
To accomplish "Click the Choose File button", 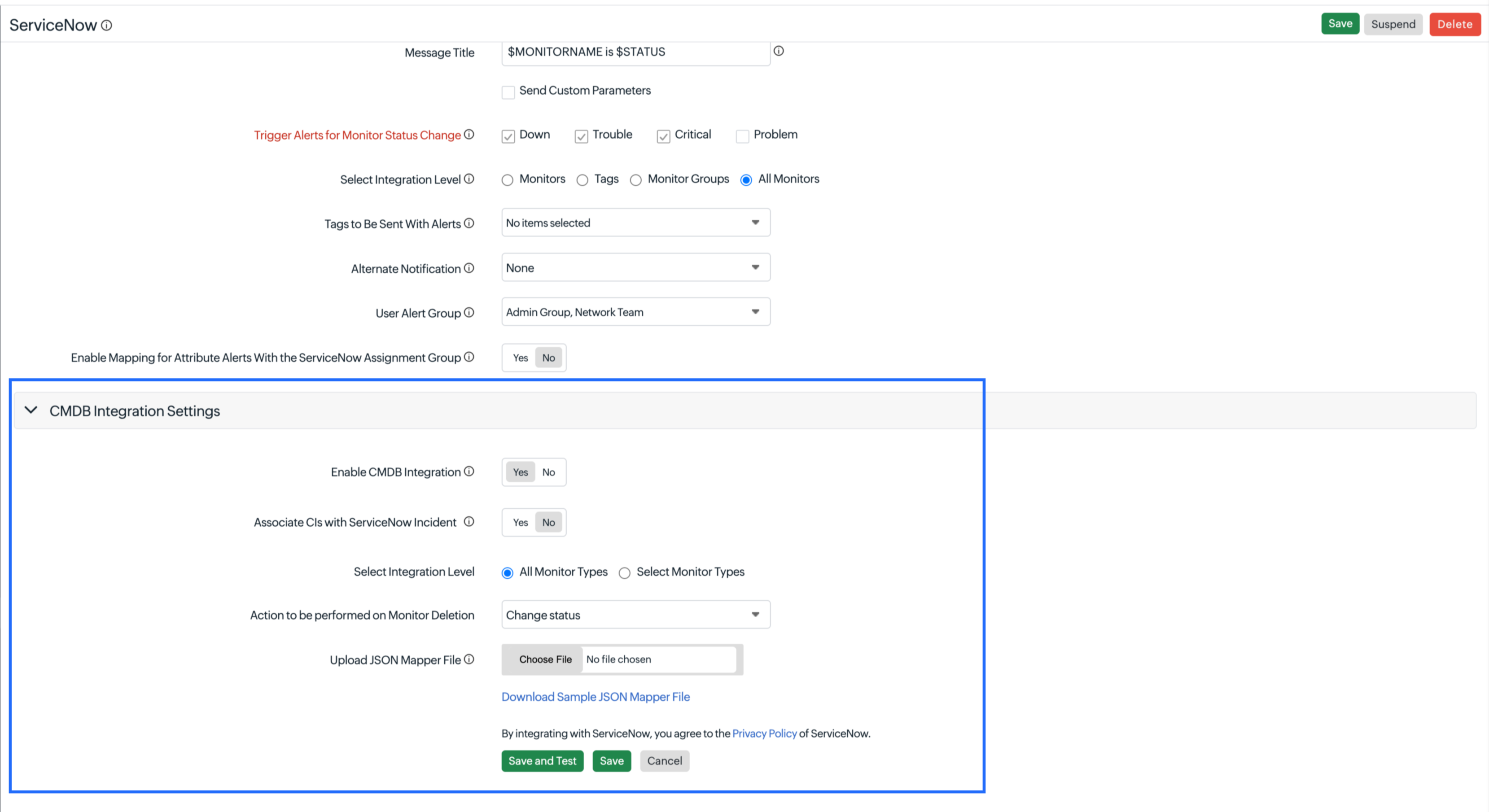I will [x=545, y=659].
